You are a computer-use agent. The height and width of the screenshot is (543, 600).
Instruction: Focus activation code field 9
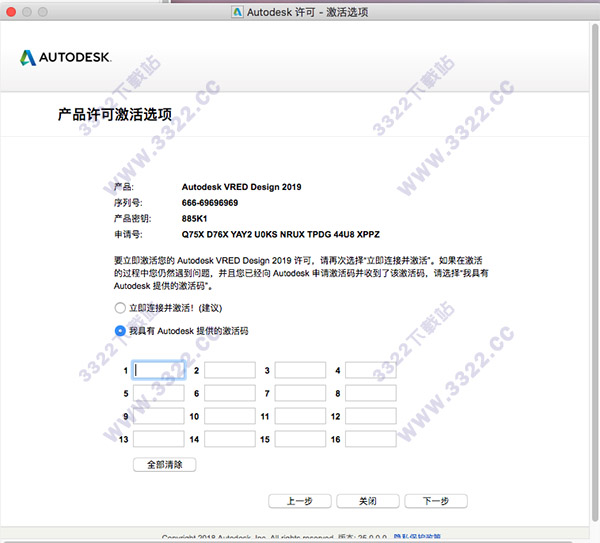[x=159, y=416]
